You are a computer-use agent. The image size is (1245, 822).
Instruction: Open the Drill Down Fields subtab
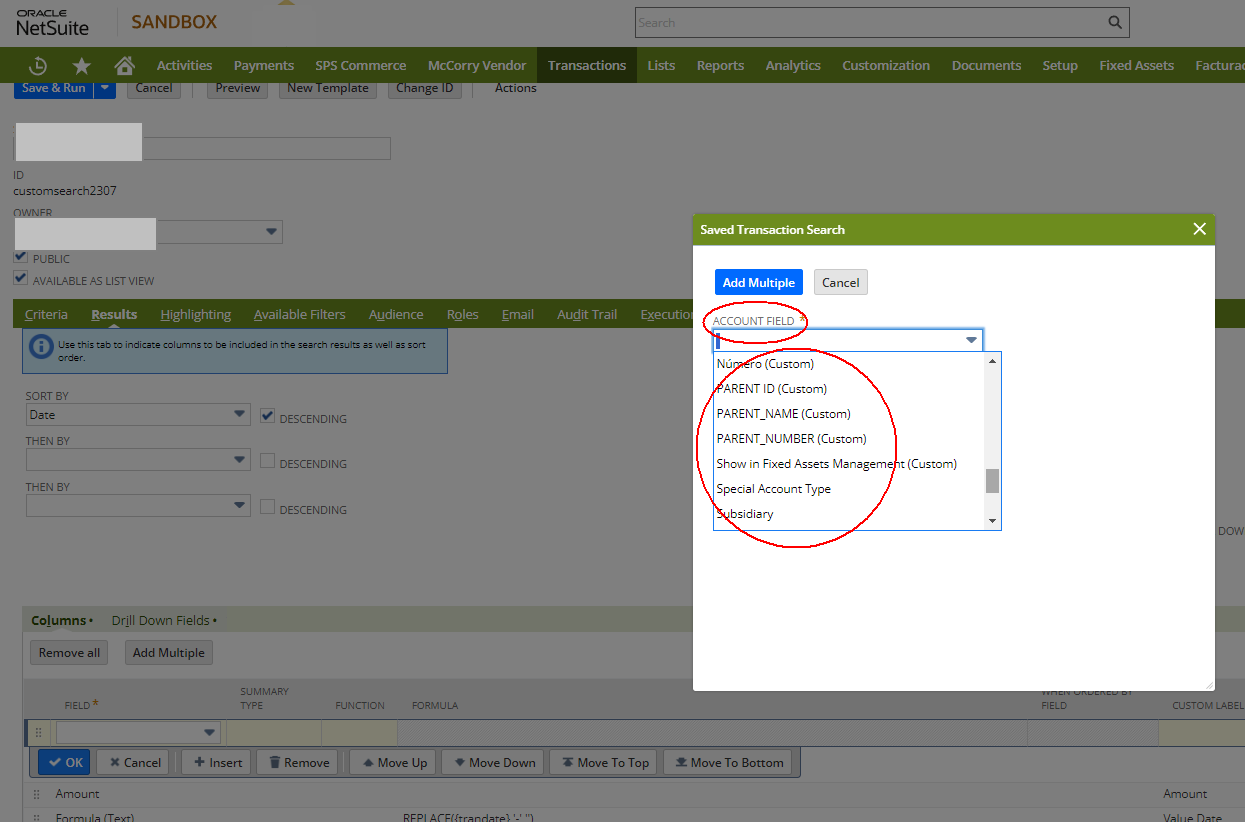(x=163, y=620)
